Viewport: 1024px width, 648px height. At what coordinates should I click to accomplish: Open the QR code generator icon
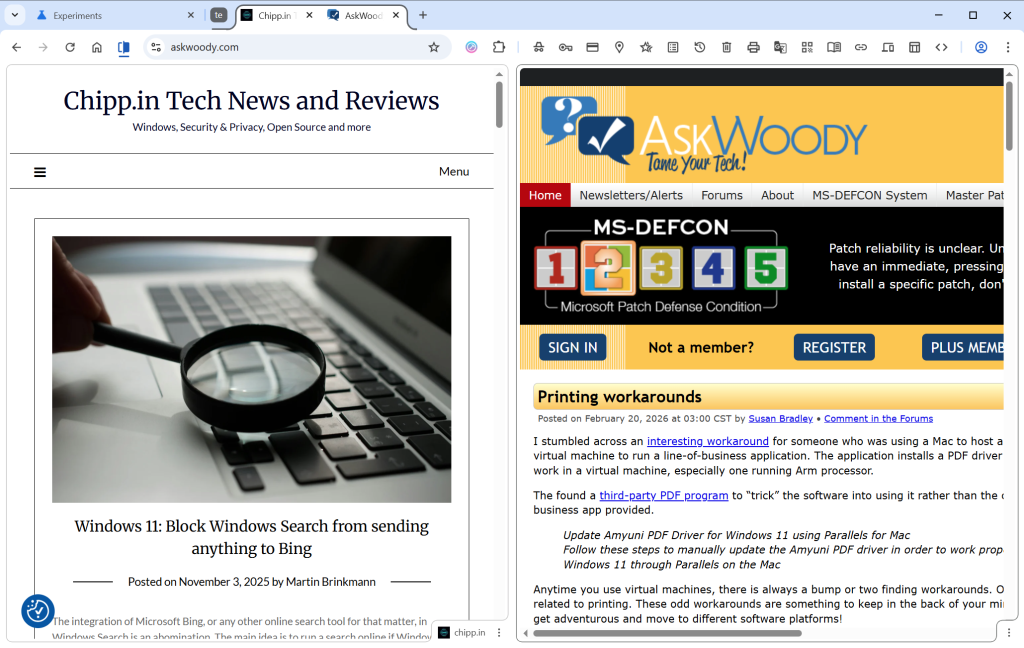pyautogui.click(x=807, y=47)
